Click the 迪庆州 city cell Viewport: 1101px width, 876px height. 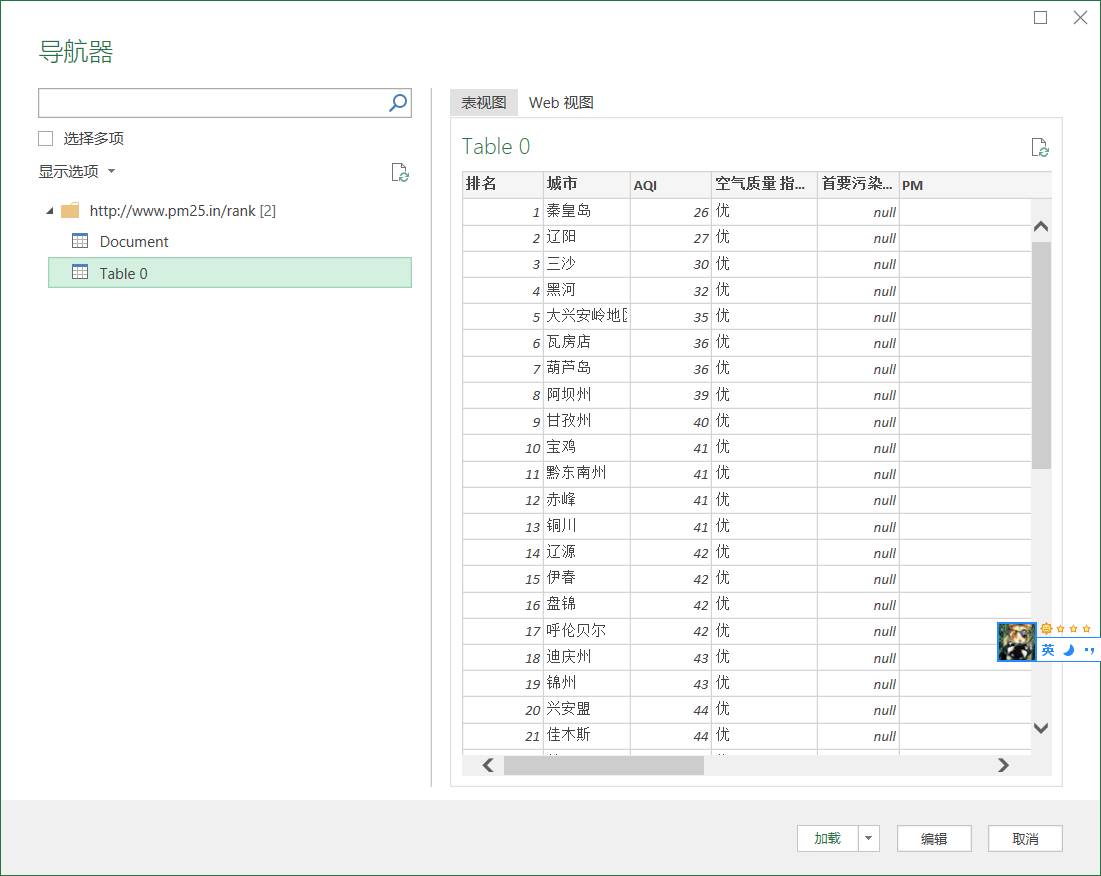pos(586,656)
